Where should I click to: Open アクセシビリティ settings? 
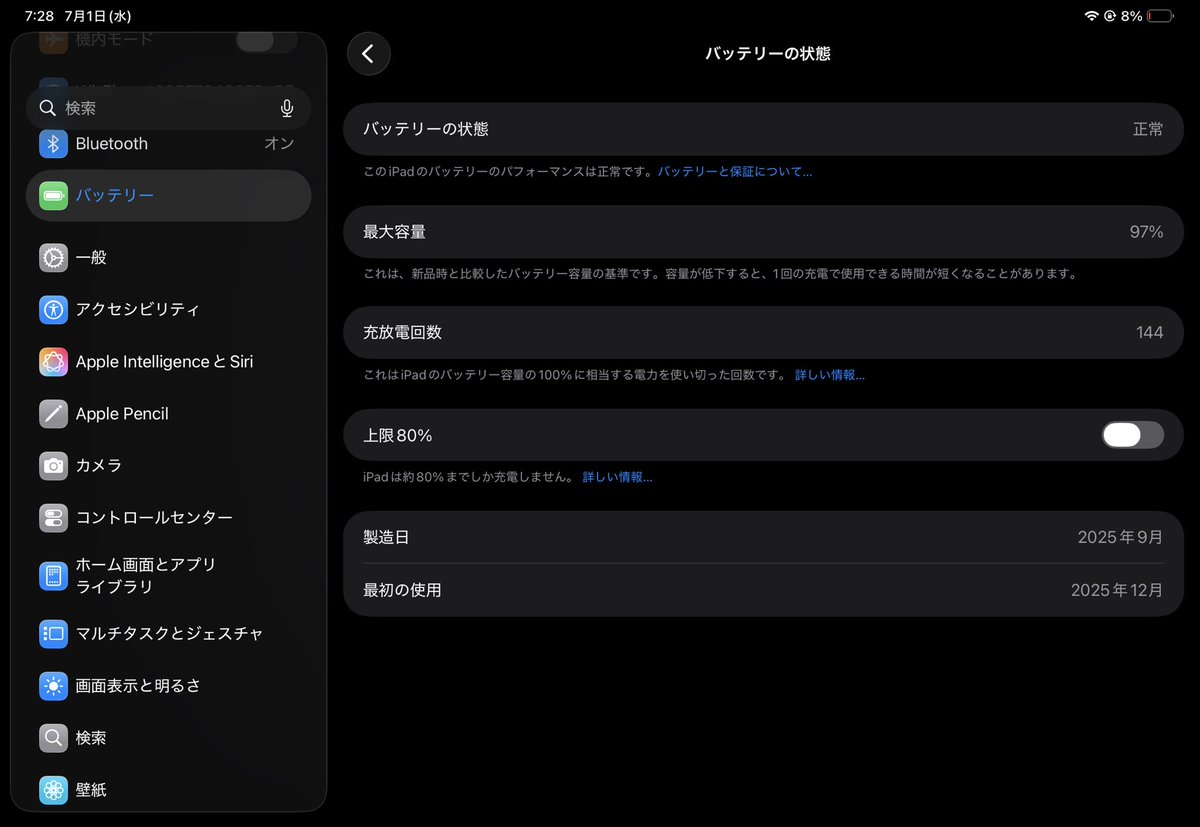[168, 310]
